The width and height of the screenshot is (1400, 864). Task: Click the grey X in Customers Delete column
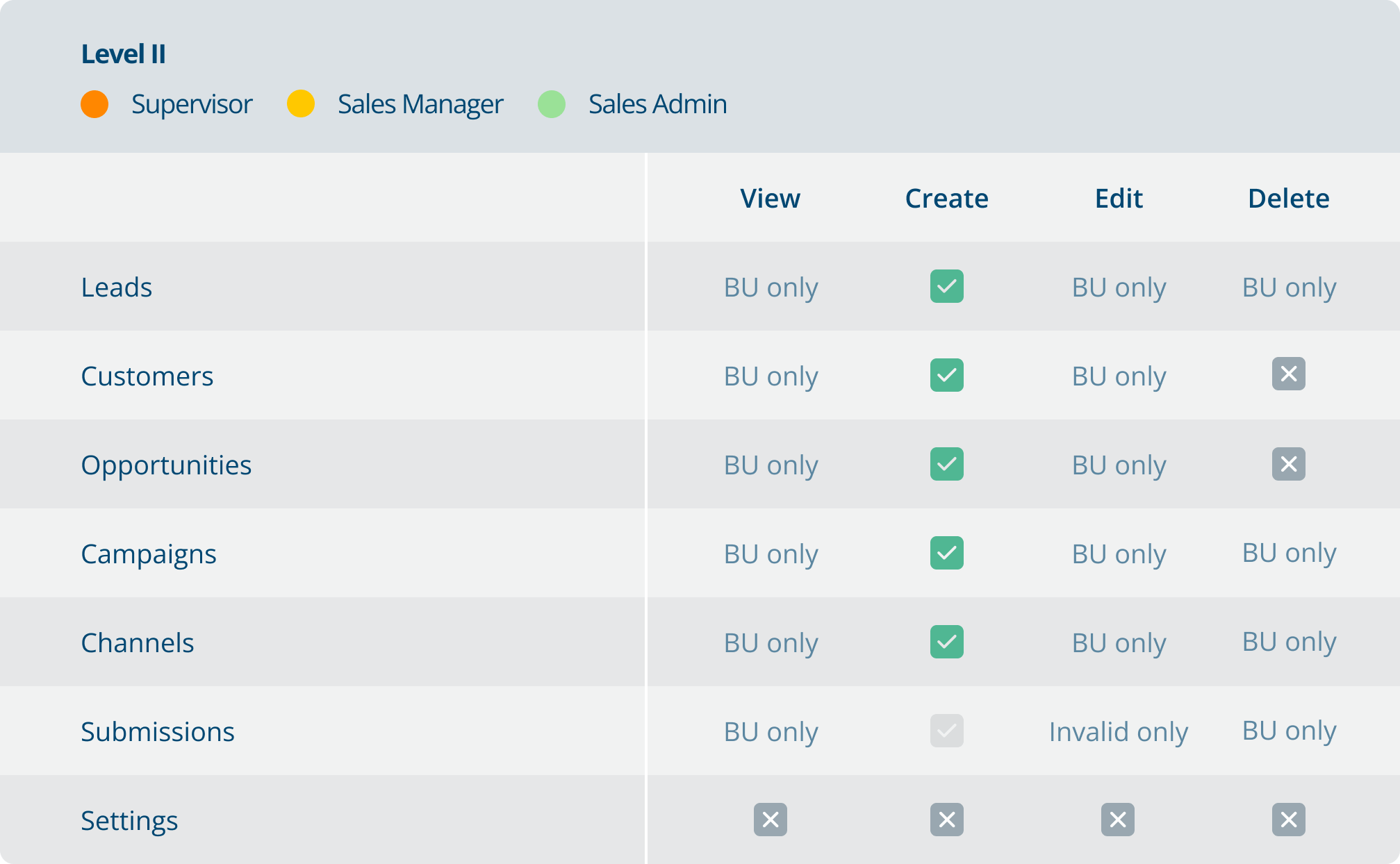[x=1288, y=374]
